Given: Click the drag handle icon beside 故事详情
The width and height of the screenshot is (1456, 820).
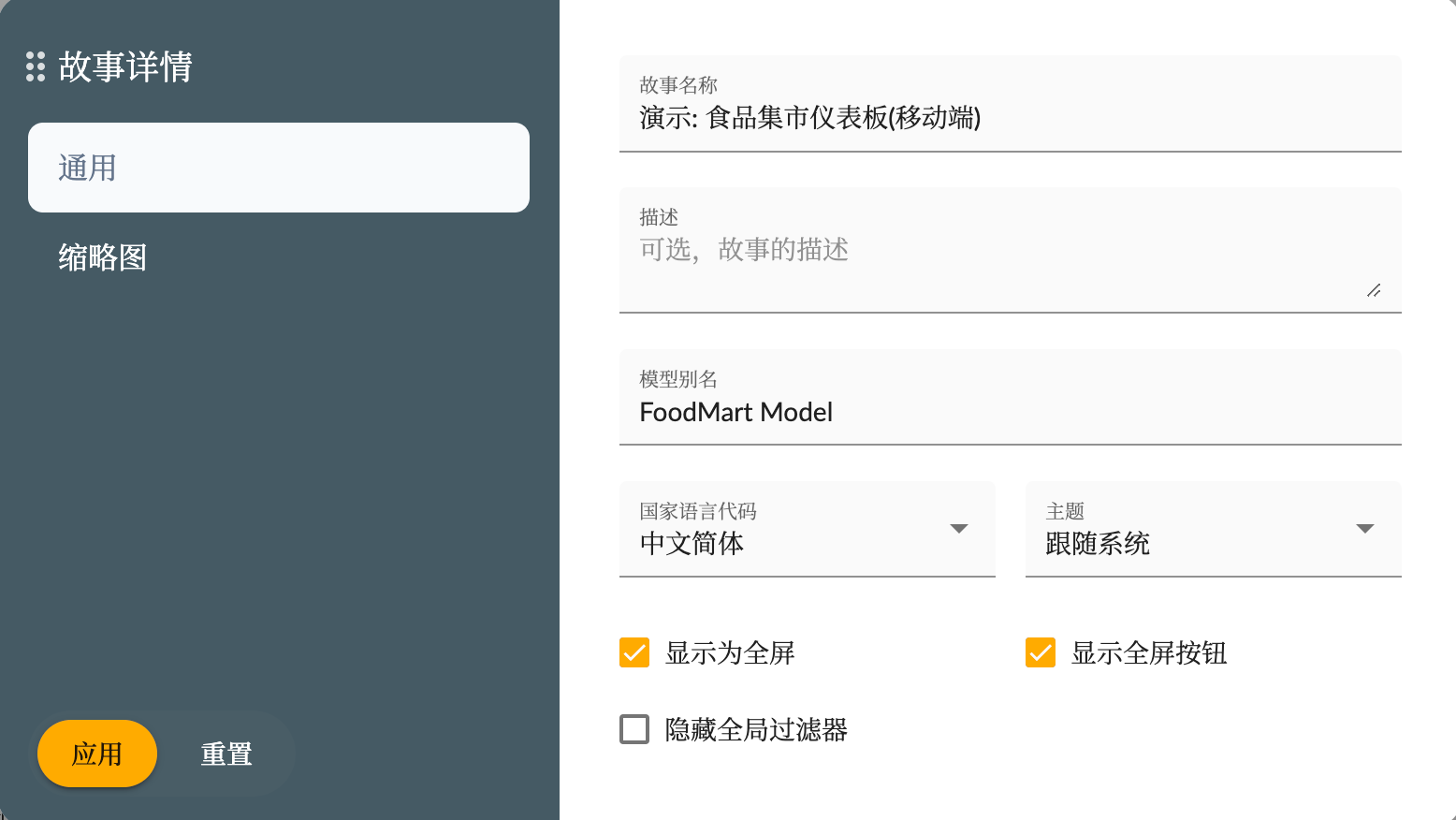Looking at the screenshot, I should 35,66.
